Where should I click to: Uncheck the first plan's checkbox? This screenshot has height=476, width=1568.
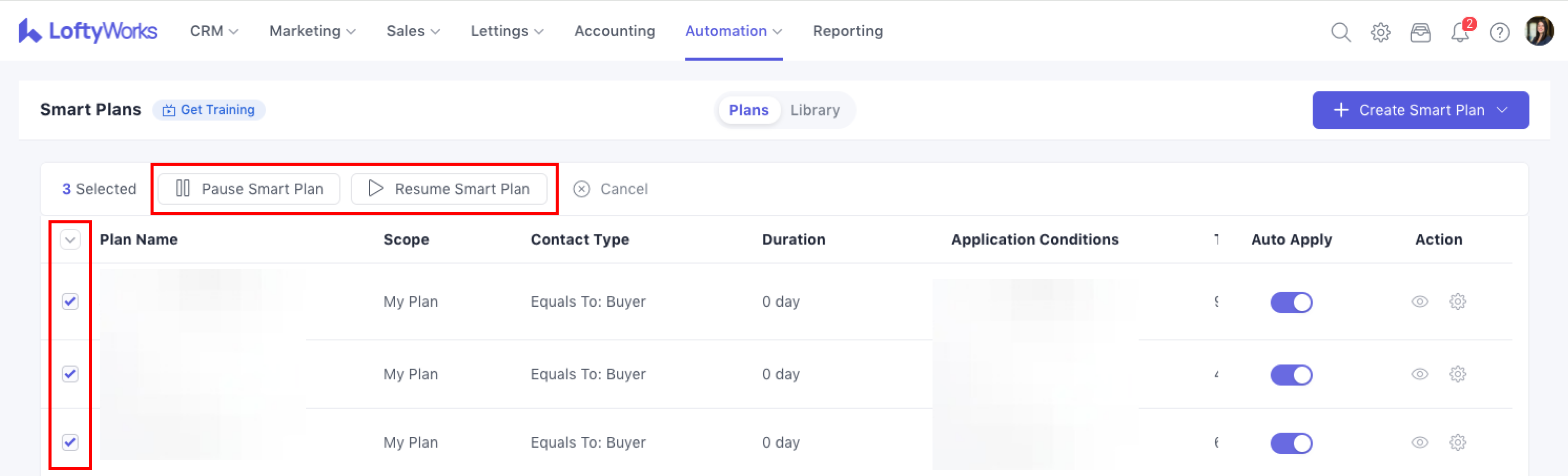pyautogui.click(x=71, y=301)
